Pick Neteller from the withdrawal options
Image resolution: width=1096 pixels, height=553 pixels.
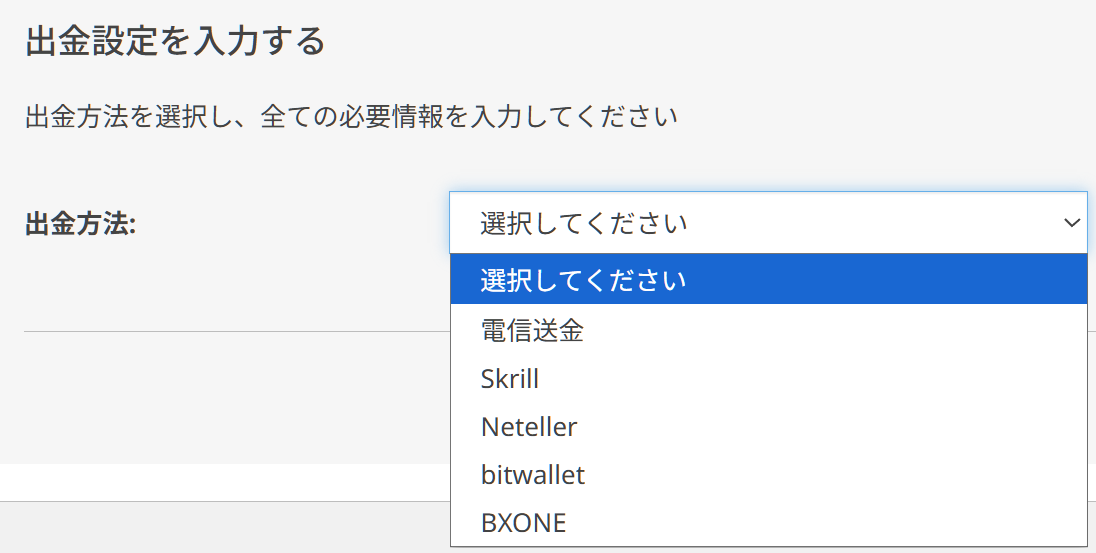tap(529, 427)
